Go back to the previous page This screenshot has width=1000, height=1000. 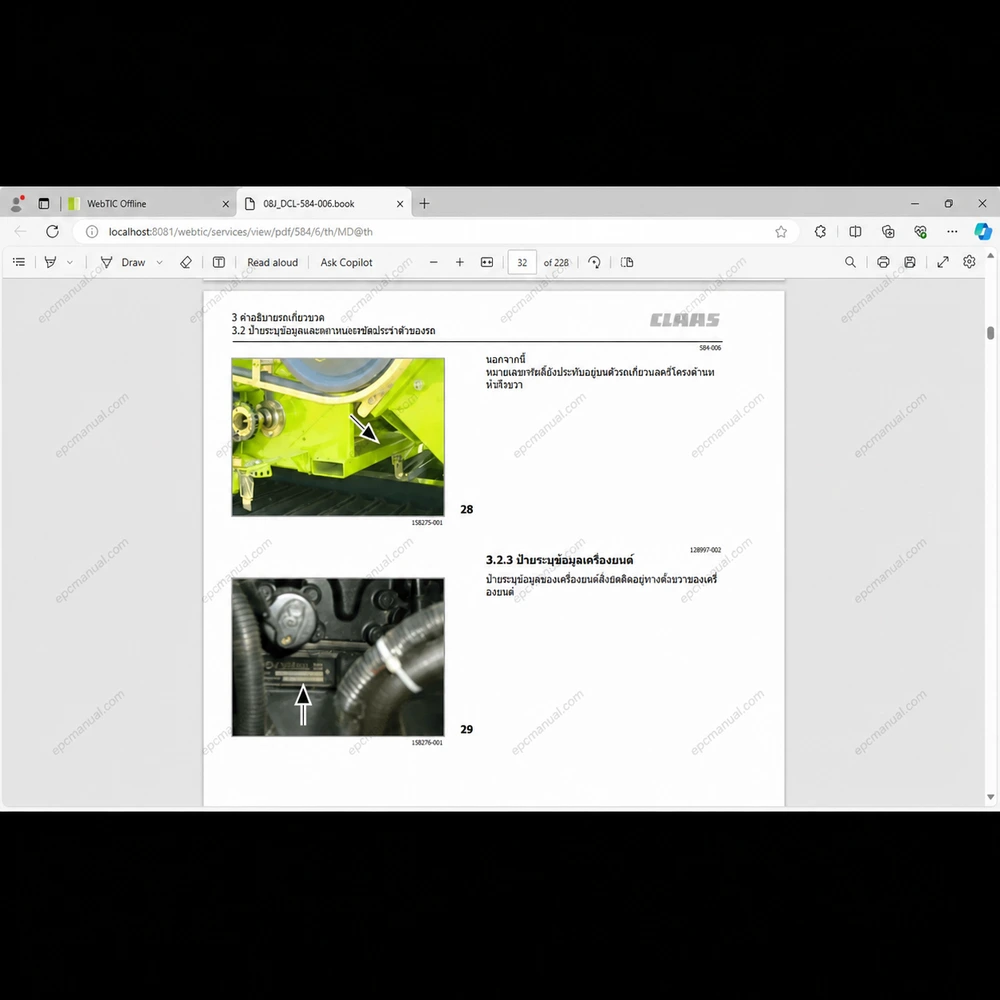point(20,232)
